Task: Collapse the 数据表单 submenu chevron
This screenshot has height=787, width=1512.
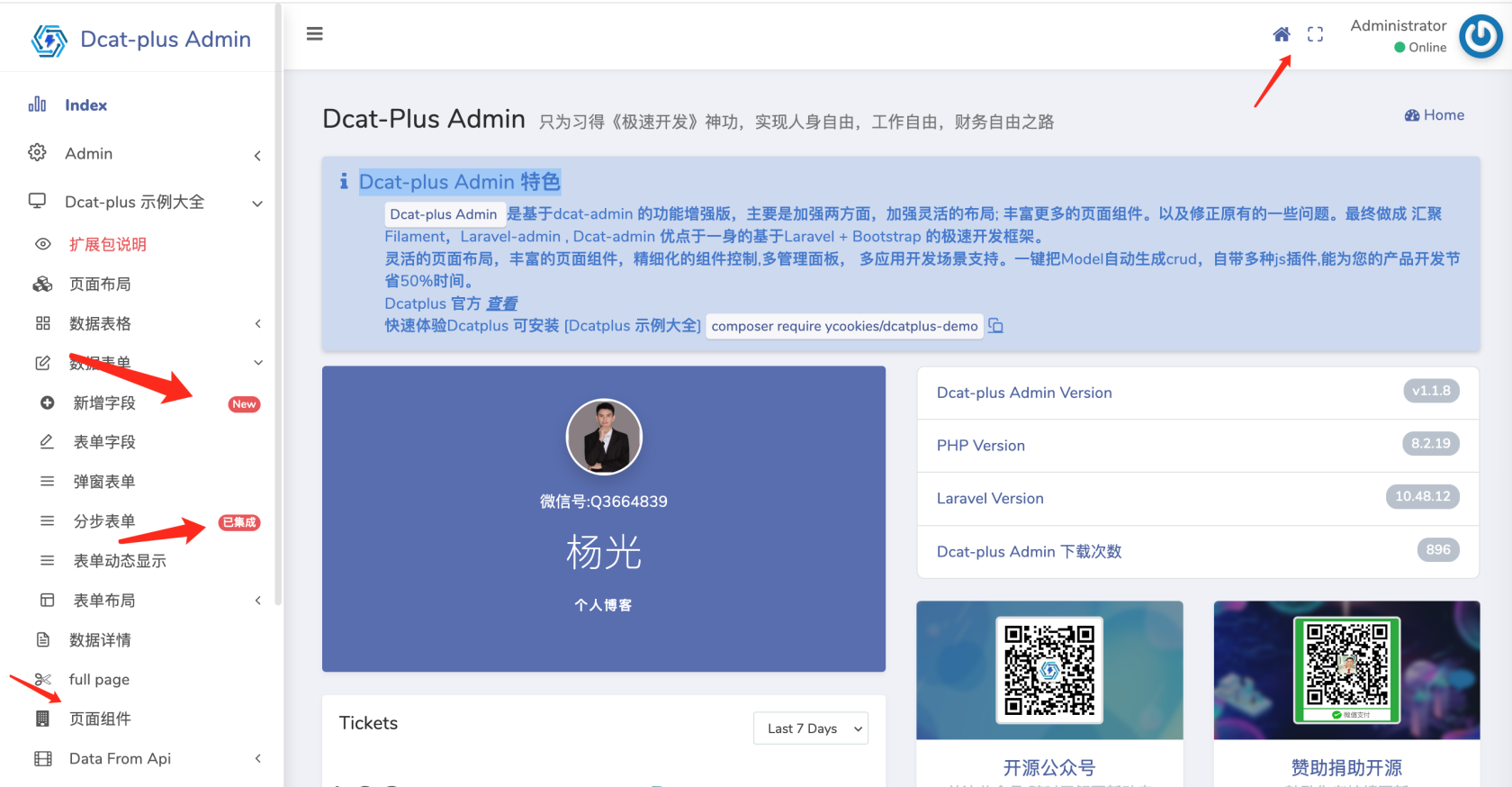Action: click(258, 363)
